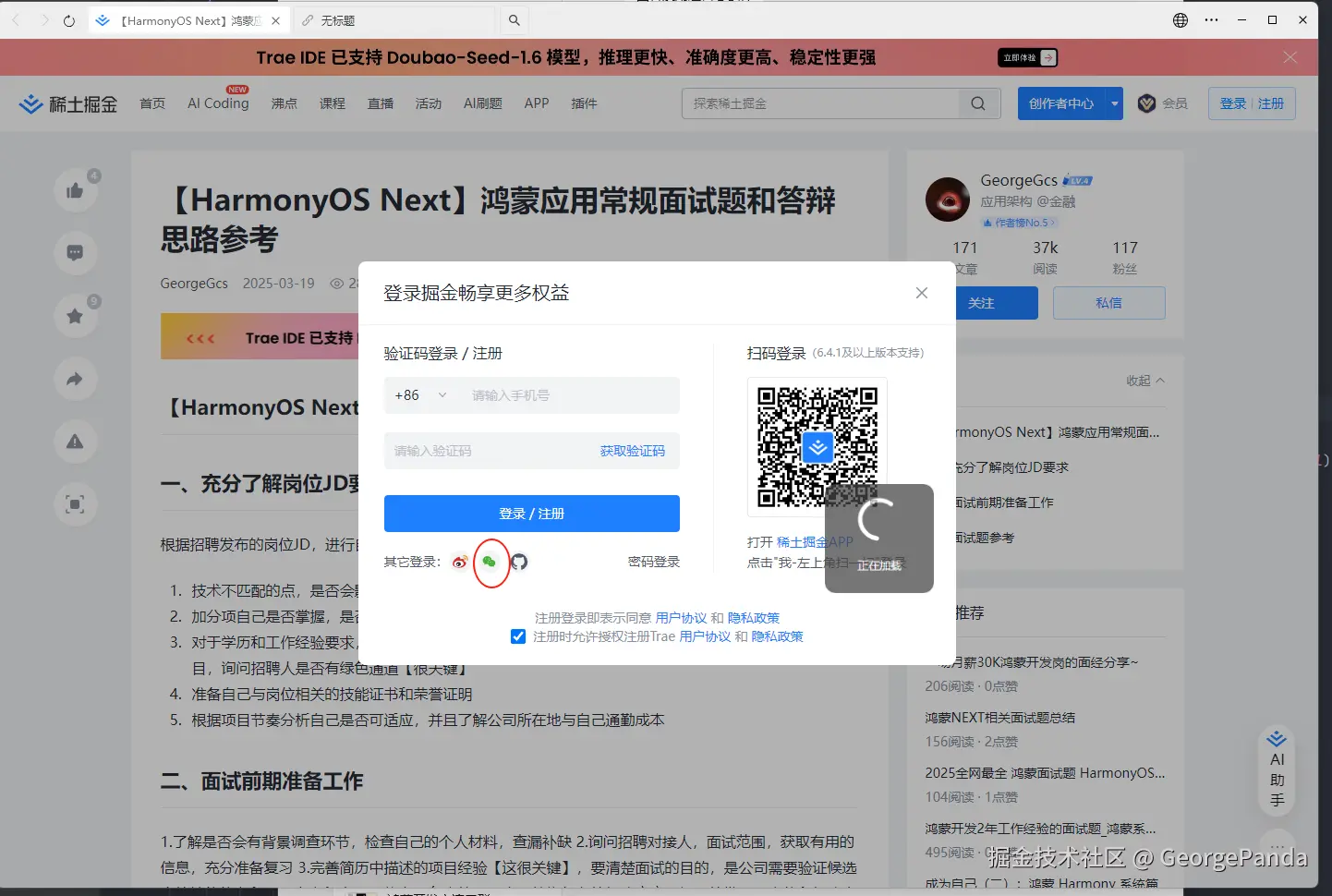Viewport: 1332px width, 896px height.
Task: Select the star collect icon
Action: [x=76, y=315]
